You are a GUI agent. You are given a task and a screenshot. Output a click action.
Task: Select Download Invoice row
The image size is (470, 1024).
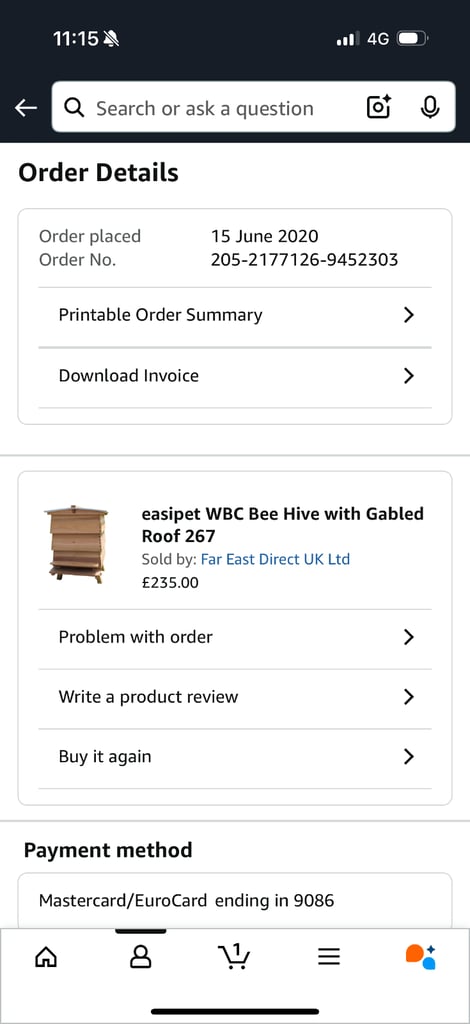[x=235, y=376]
